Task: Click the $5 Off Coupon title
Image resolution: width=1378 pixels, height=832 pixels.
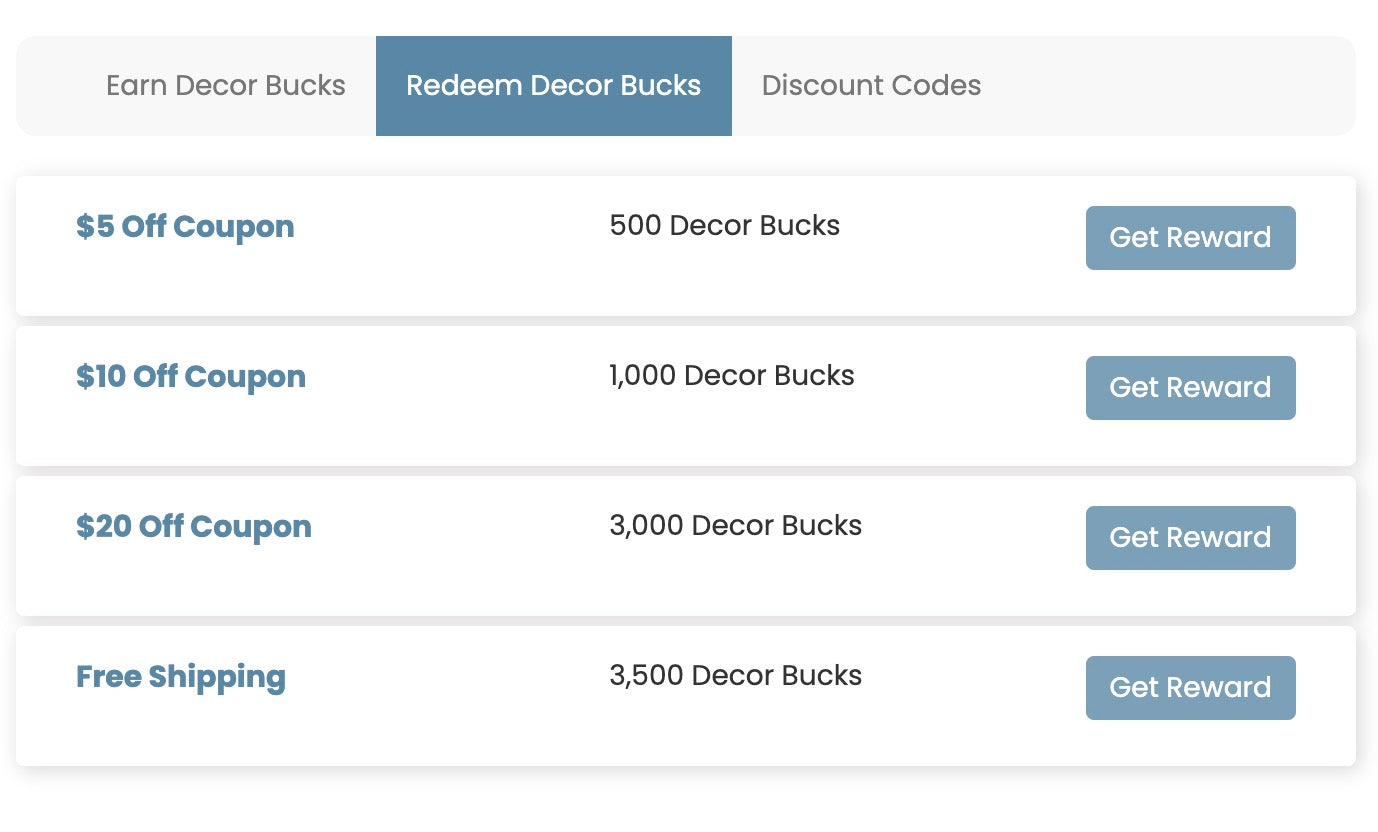Action: (185, 227)
